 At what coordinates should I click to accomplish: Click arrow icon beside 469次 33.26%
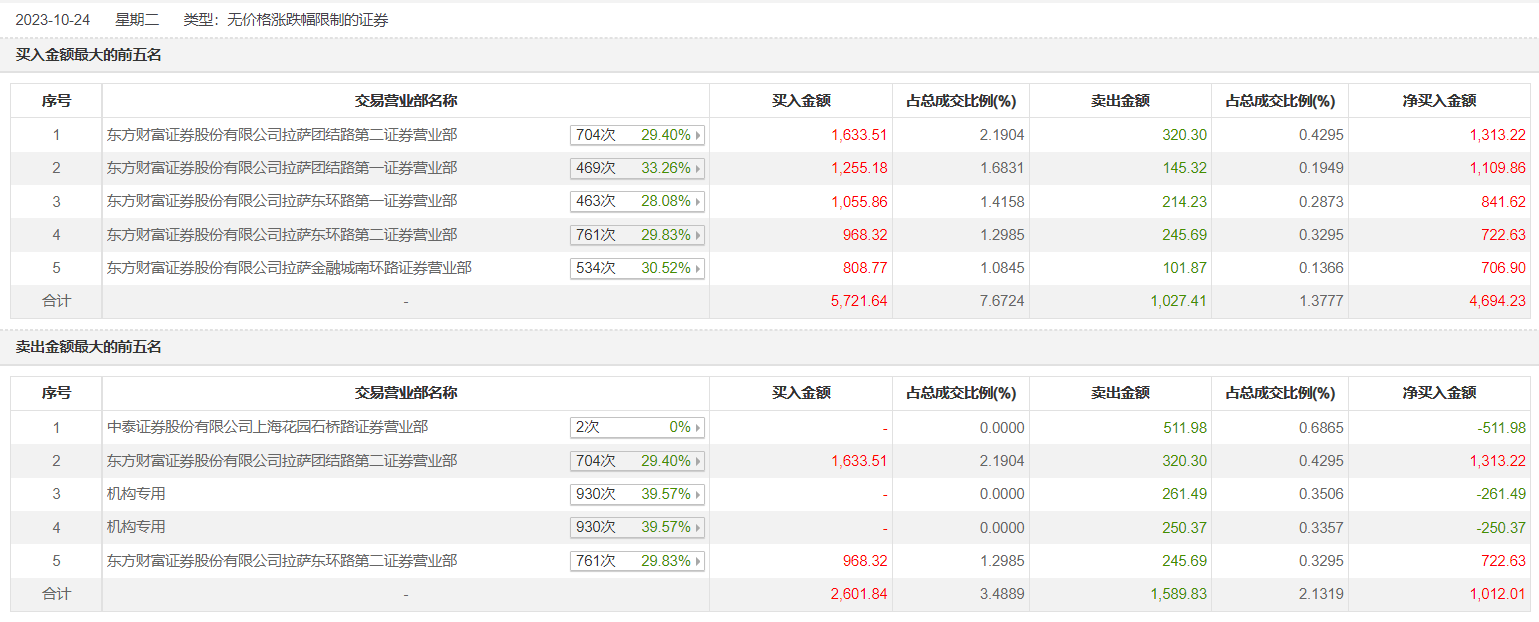click(x=697, y=168)
